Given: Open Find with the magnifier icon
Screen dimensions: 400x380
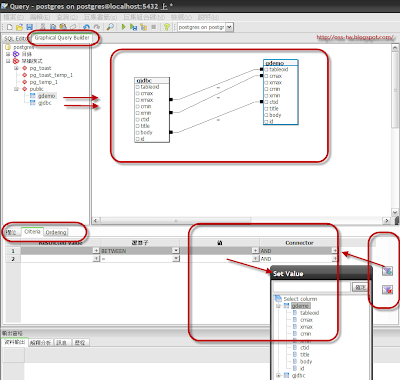Looking at the screenshot, I should coord(110,27).
